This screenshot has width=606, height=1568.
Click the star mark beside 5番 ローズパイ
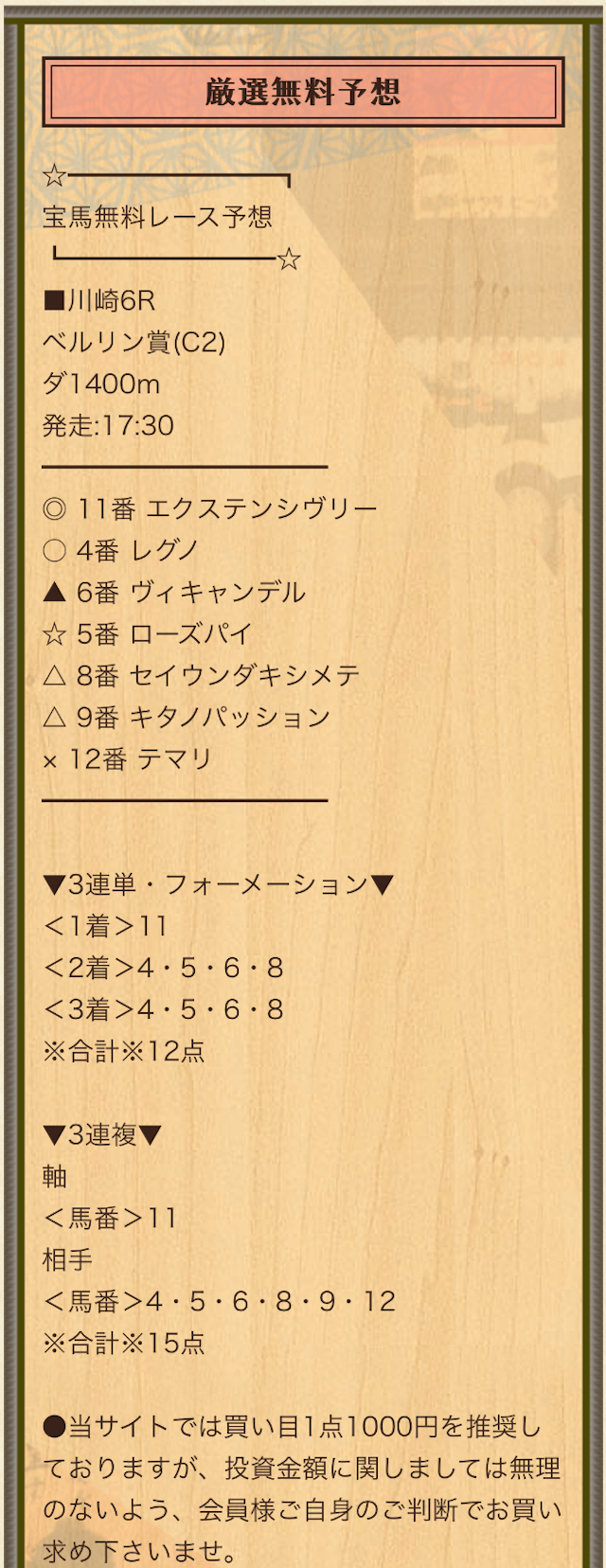pyautogui.click(x=55, y=634)
